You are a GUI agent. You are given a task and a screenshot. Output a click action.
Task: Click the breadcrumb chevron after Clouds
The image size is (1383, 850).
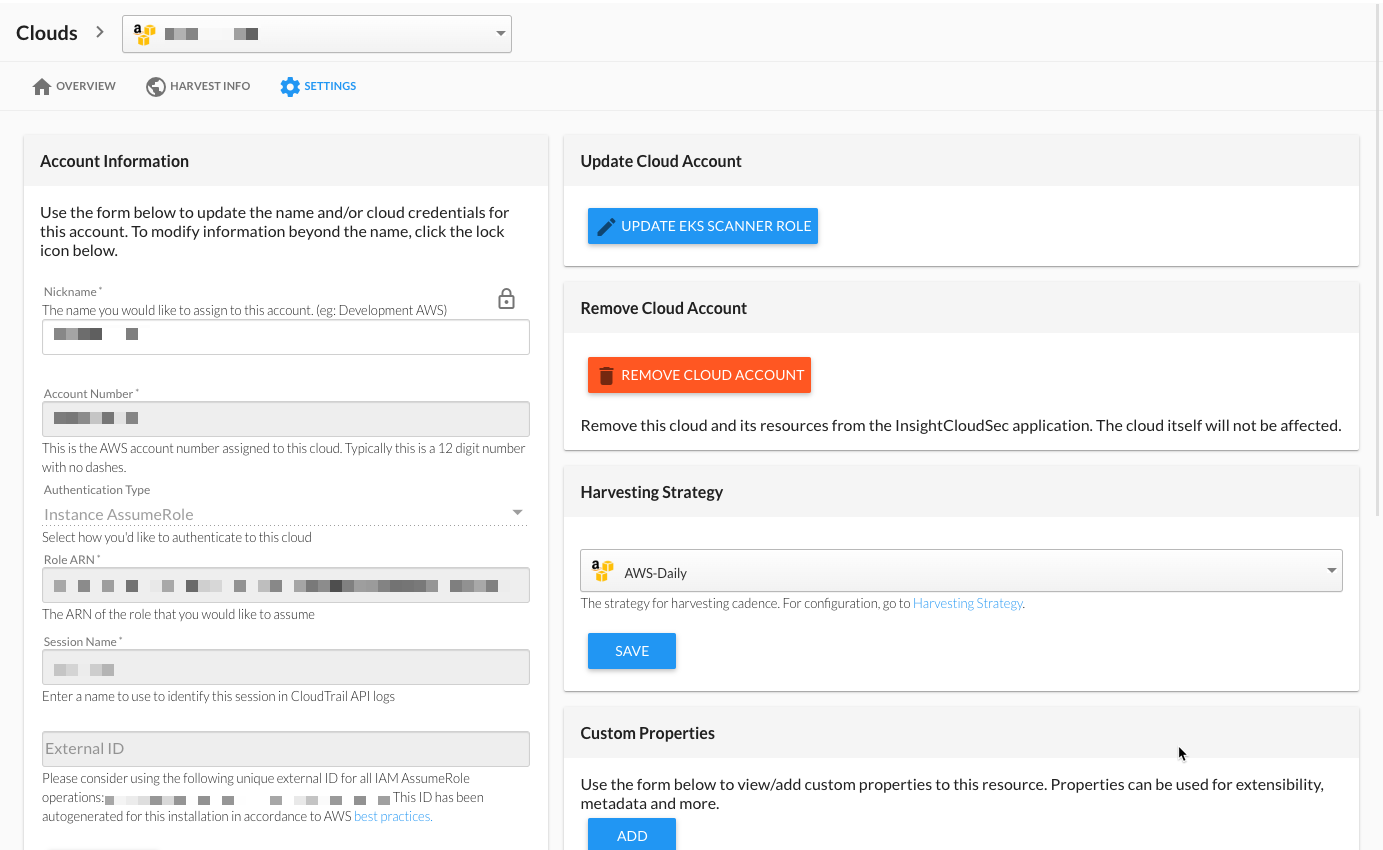100,32
